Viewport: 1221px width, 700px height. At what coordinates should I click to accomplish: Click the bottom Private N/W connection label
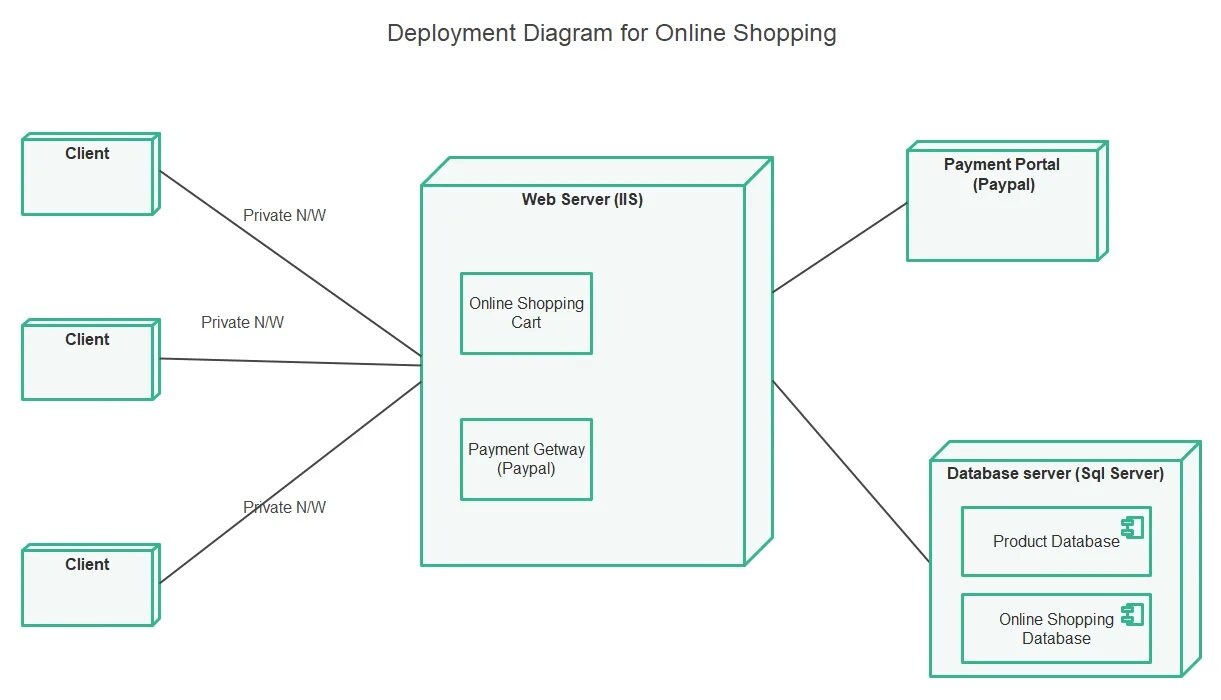(285, 507)
